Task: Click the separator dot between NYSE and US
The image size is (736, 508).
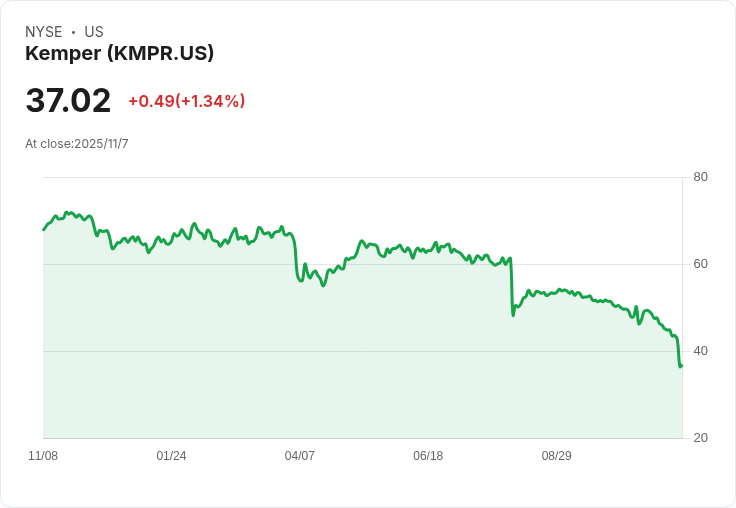Action: [x=73, y=32]
